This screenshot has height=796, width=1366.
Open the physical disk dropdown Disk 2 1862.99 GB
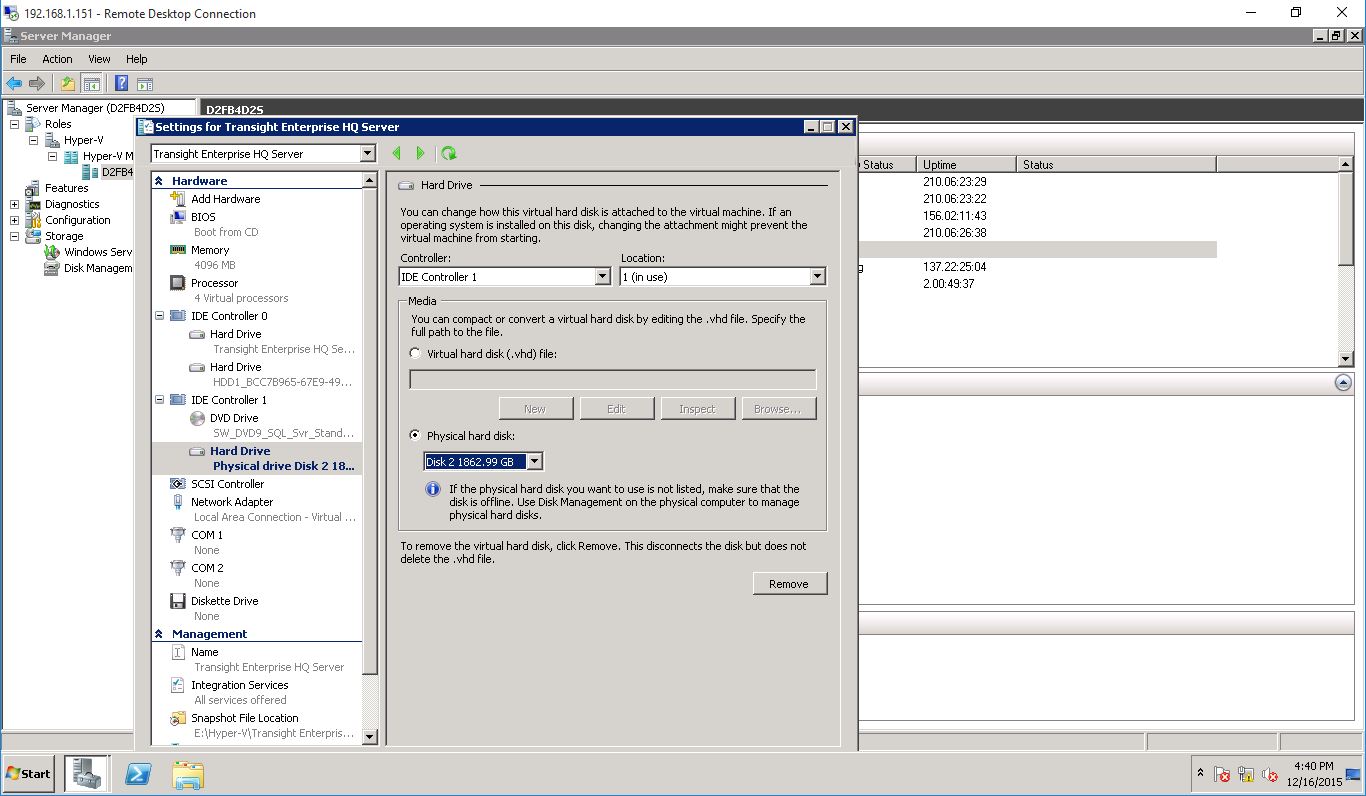pyautogui.click(x=535, y=461)
